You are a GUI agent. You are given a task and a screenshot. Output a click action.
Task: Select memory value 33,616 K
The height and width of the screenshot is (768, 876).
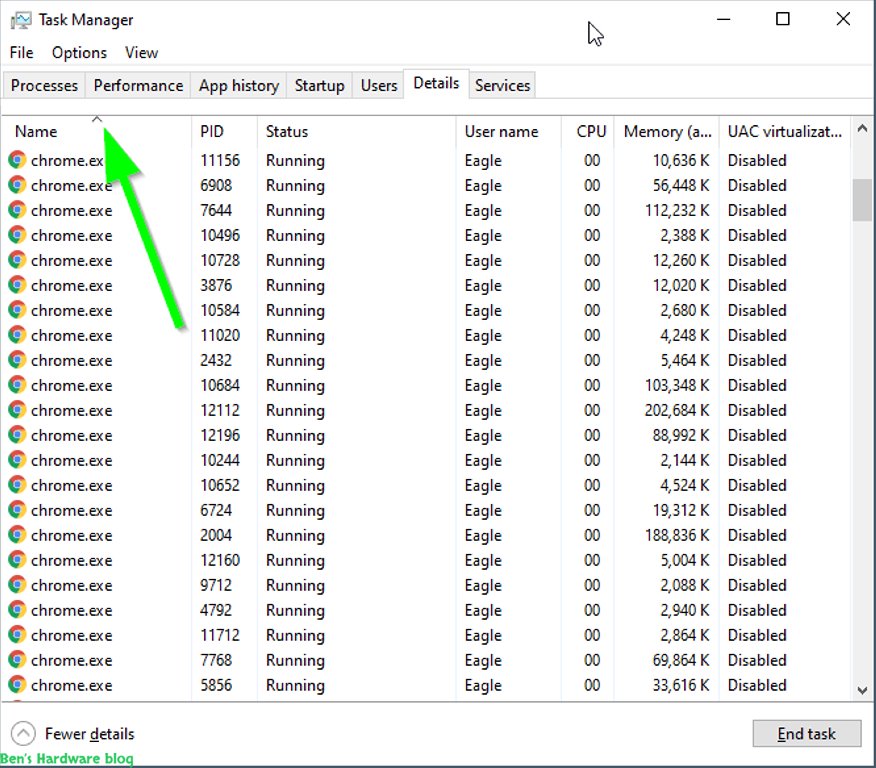(x=680, y=685)
